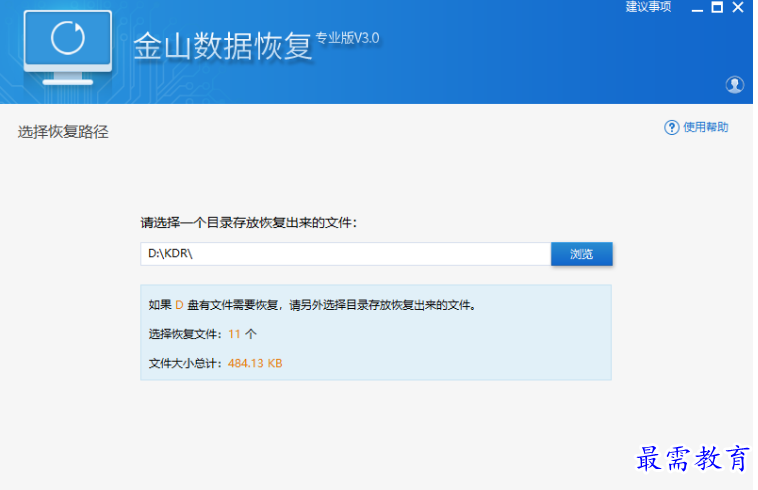This screenshot has height=490, width=758.
Task: Click the D:\KDR\ recovery path field
Action: 346,254
